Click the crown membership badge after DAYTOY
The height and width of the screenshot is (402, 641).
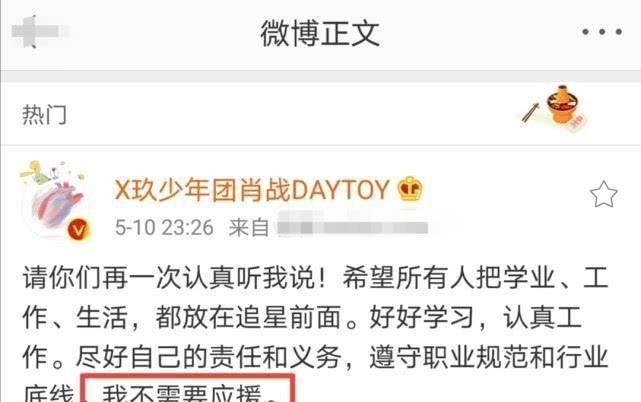(410, 189)
